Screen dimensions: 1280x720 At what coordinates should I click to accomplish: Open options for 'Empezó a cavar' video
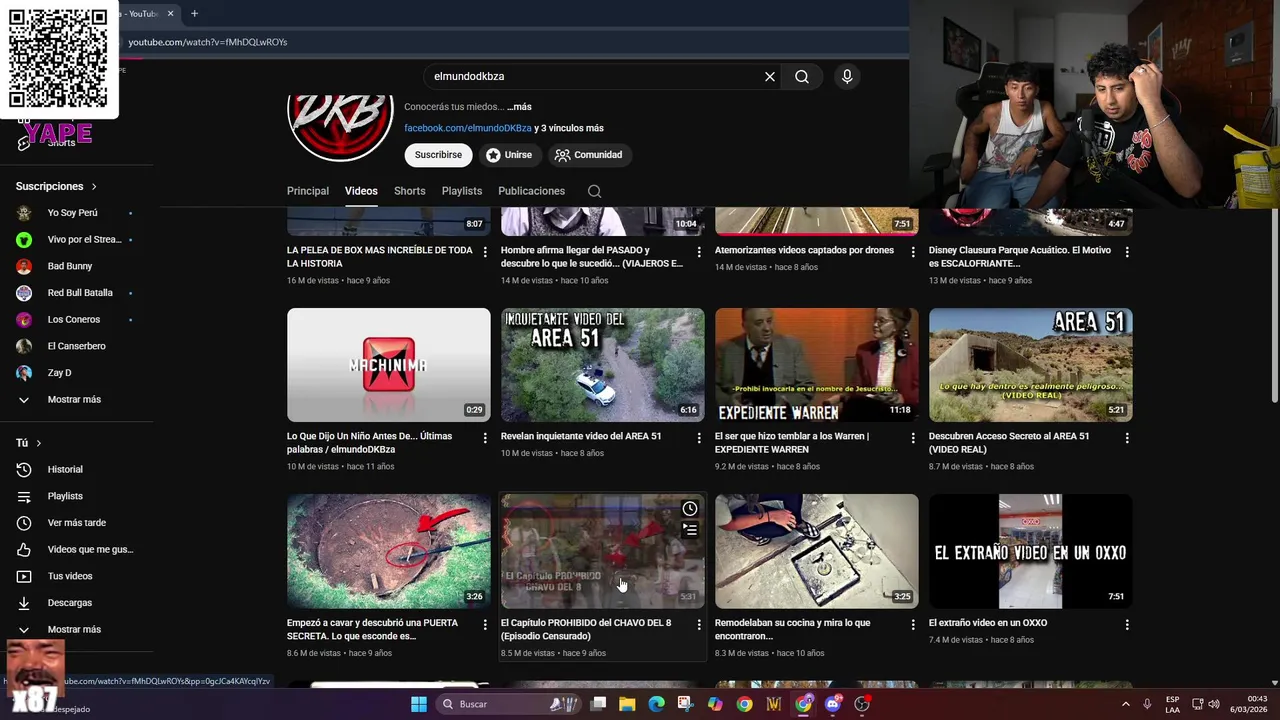(x=485, y=624)
